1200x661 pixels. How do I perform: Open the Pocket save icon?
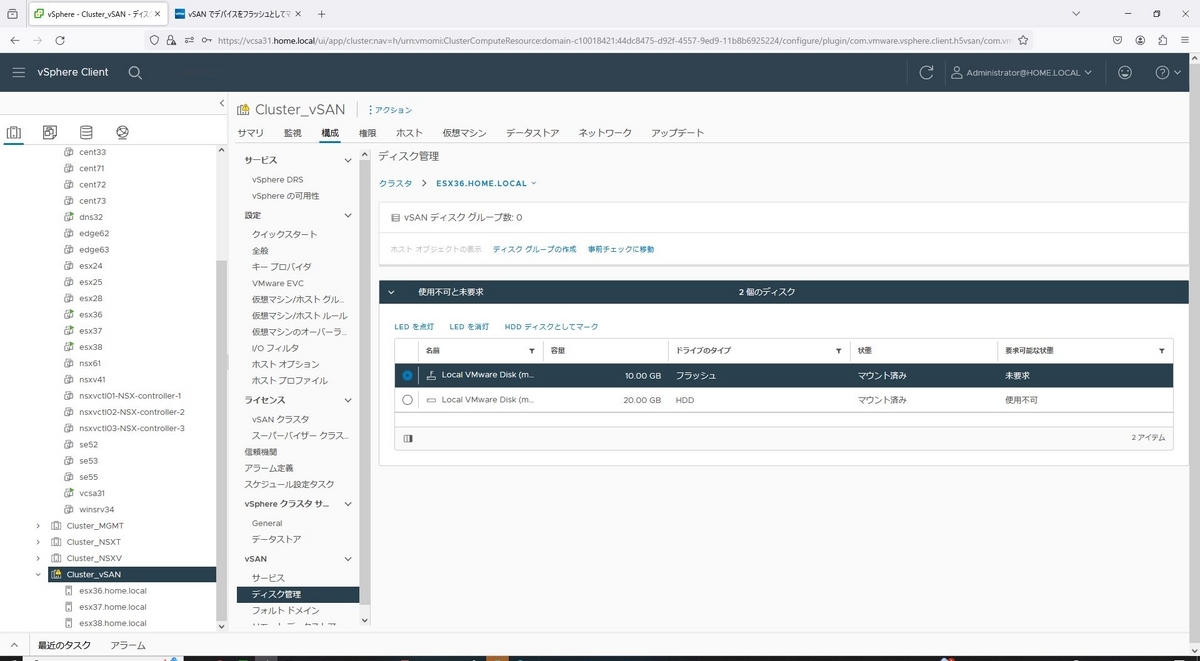tap(1117, 40)
